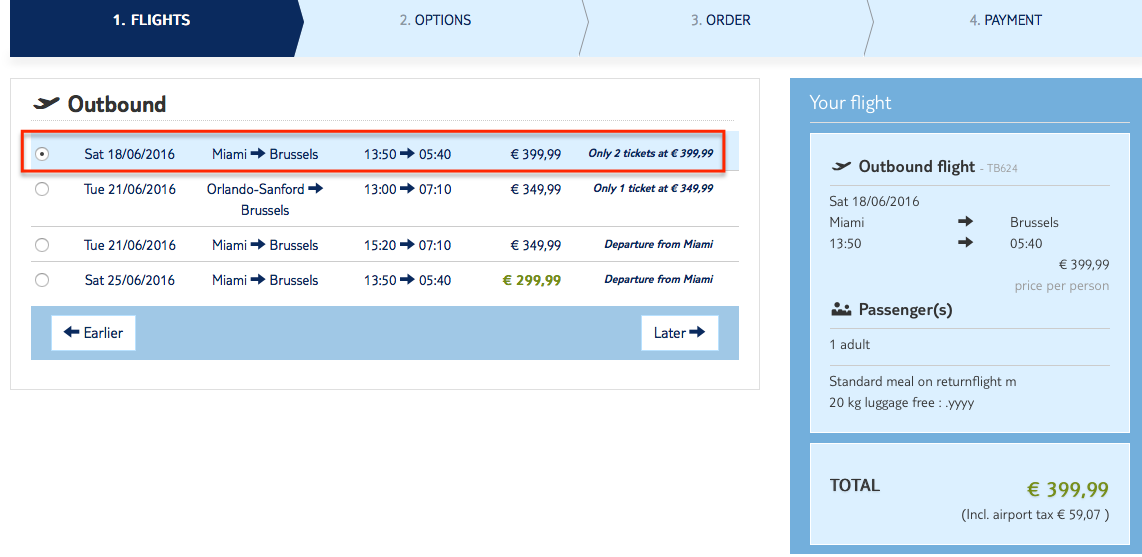1142x557 pixels.
Task: Click € 349,99 price on Orlando-Sanford row
Action: click(535, 189)
